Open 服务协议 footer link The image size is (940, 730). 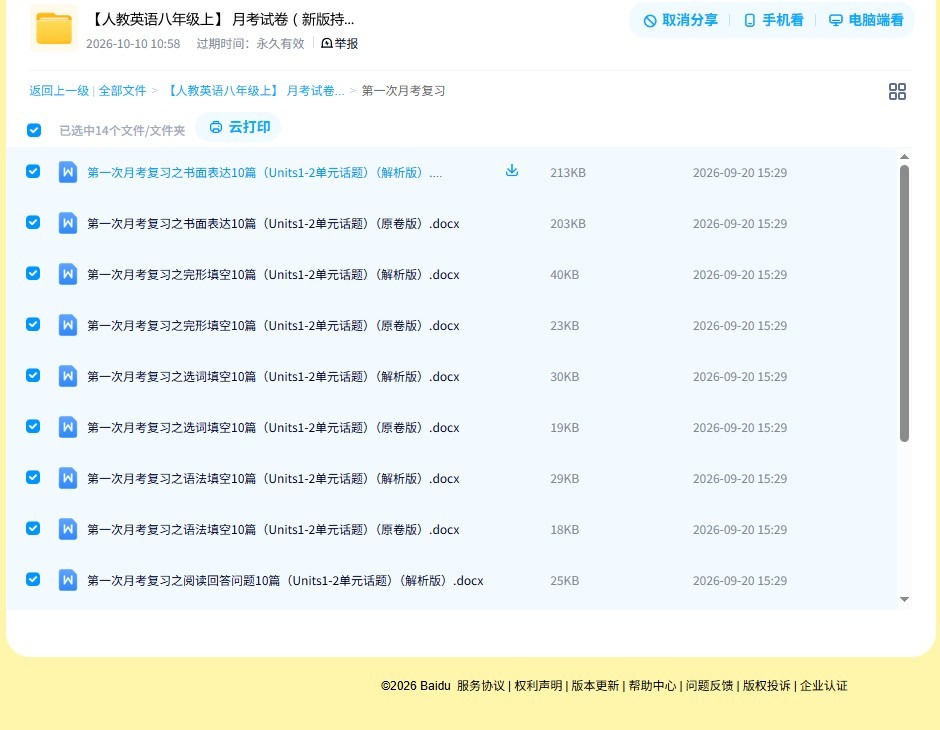coord(481,686)
